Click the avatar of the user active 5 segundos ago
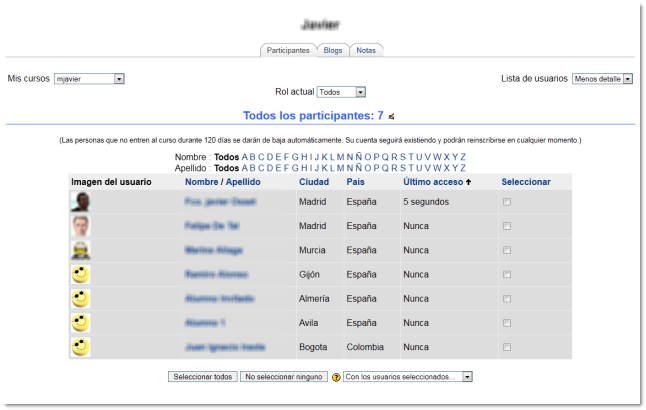 80,202
